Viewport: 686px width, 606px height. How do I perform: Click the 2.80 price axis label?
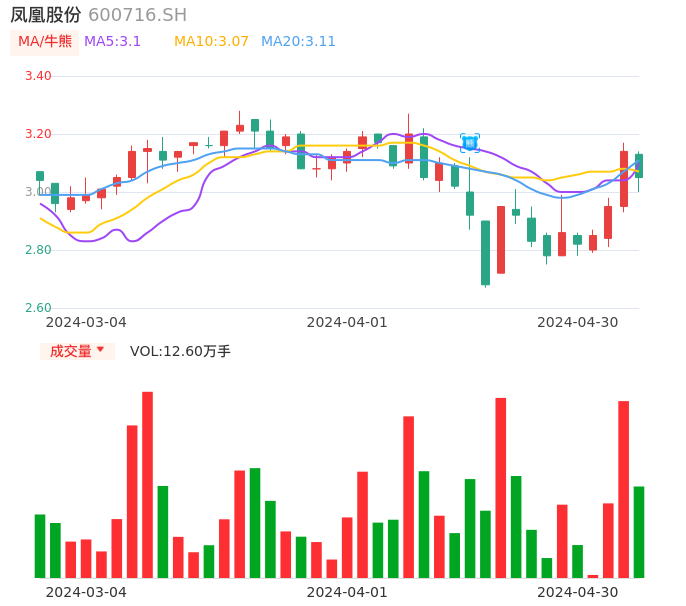coord(37,250)
